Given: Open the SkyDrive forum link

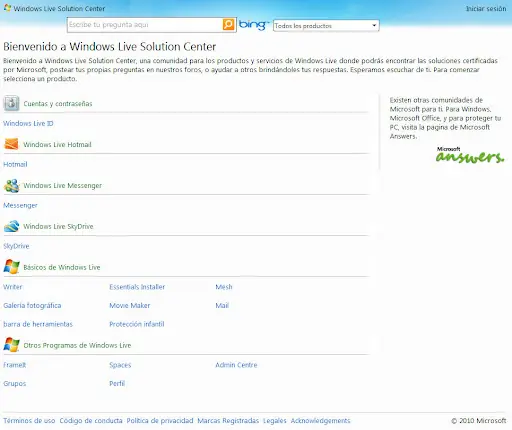Looking at the screenshot, I should pos(16,246).
